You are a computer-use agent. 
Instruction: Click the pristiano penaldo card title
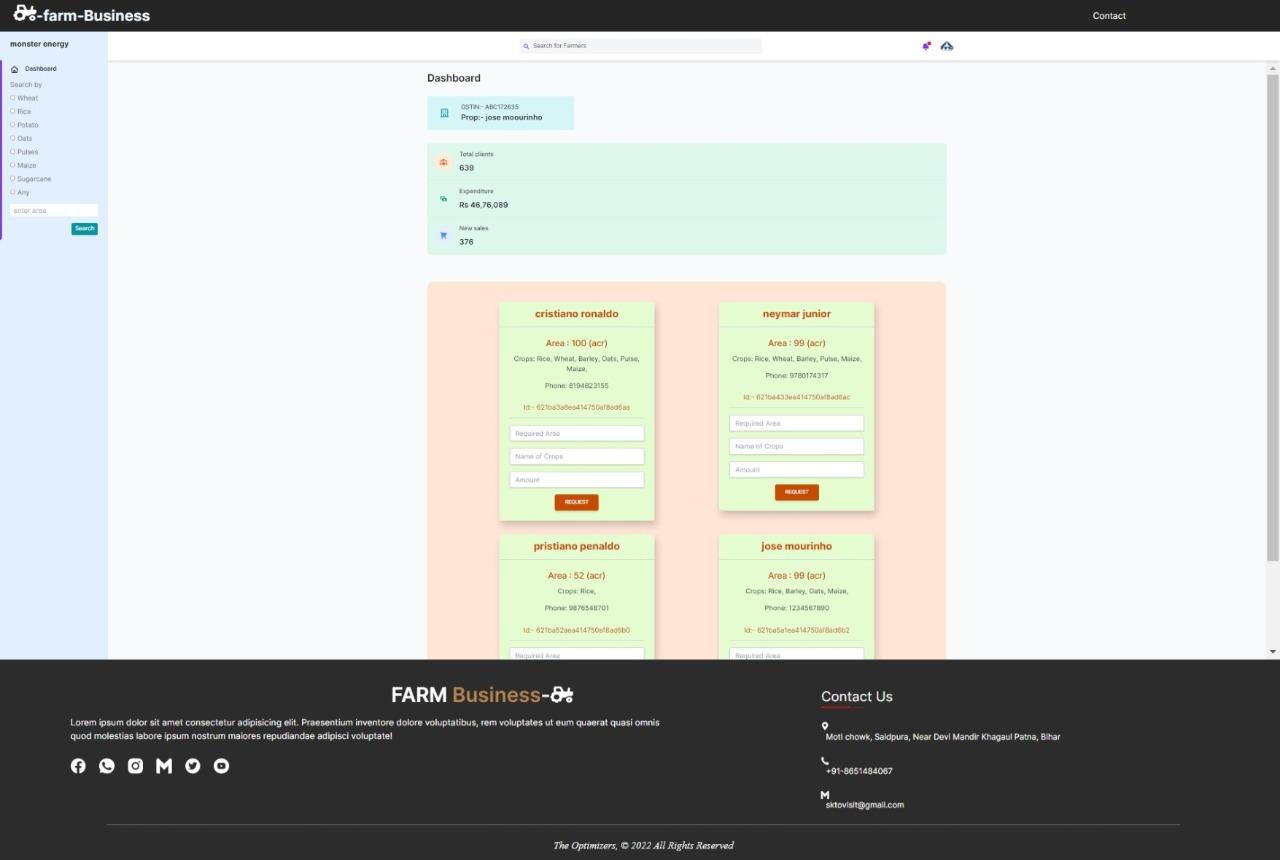click(577, 547)
